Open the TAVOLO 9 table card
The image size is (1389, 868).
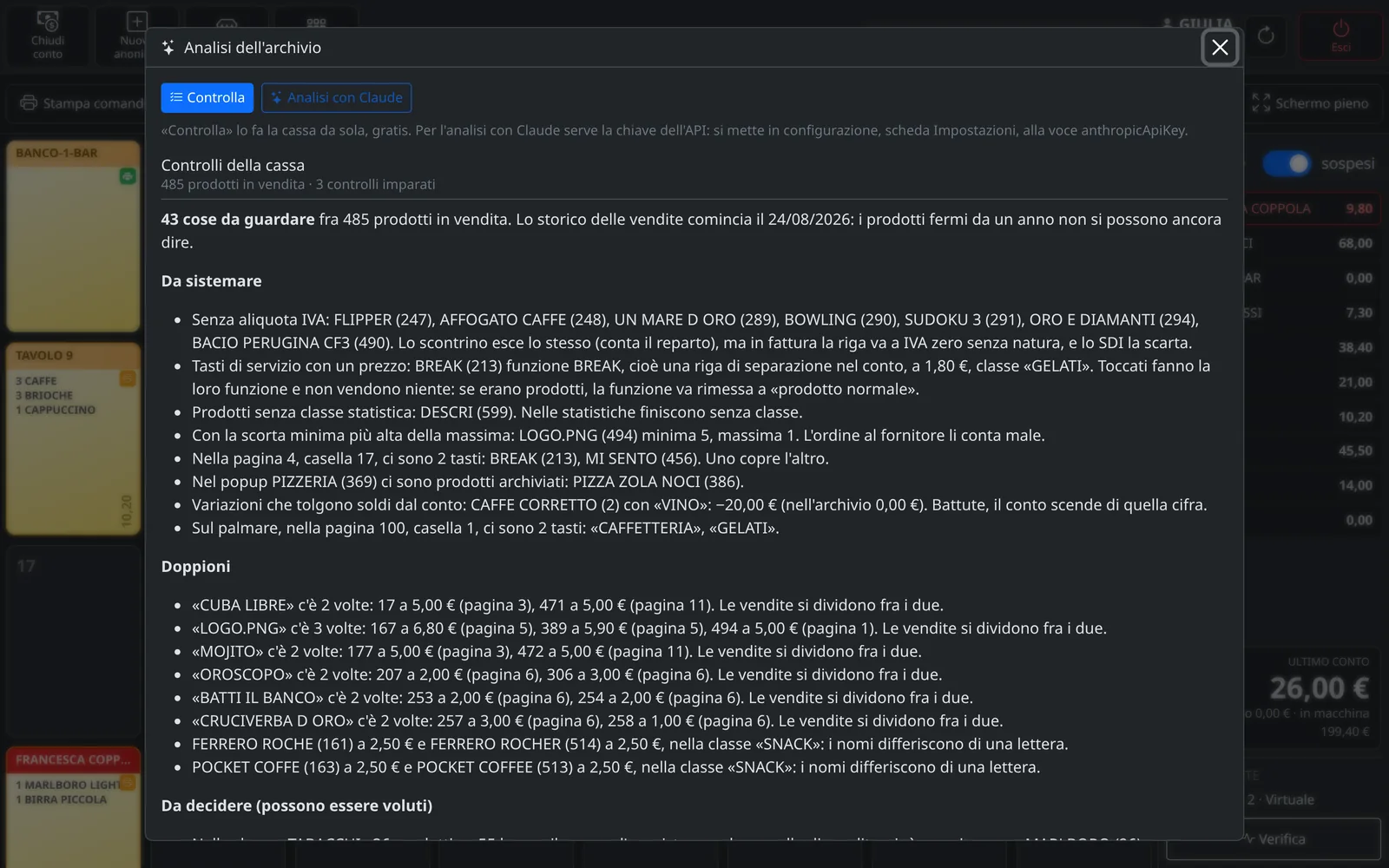[74, 438]
